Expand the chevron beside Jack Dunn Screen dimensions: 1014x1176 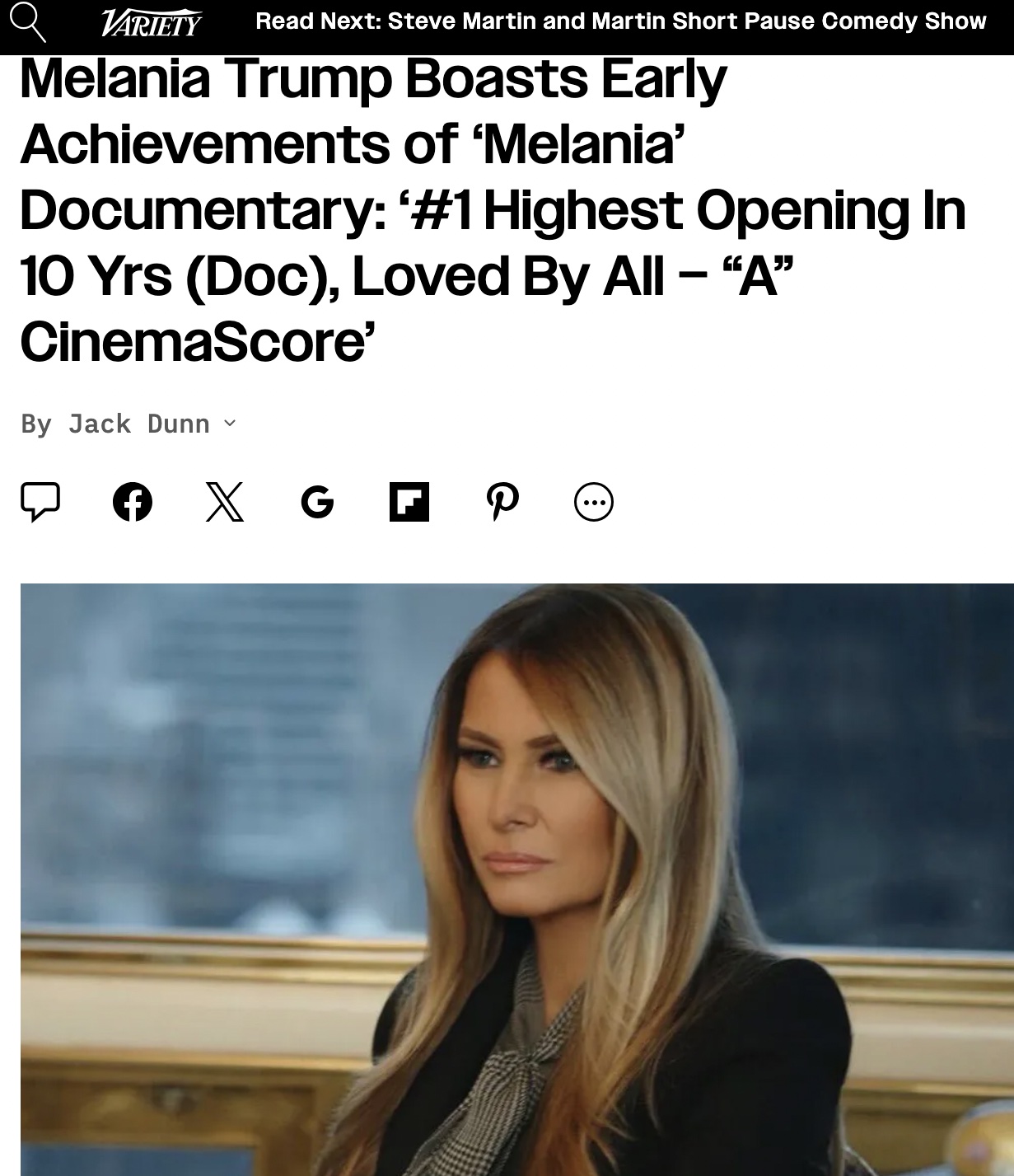(230, 424)
